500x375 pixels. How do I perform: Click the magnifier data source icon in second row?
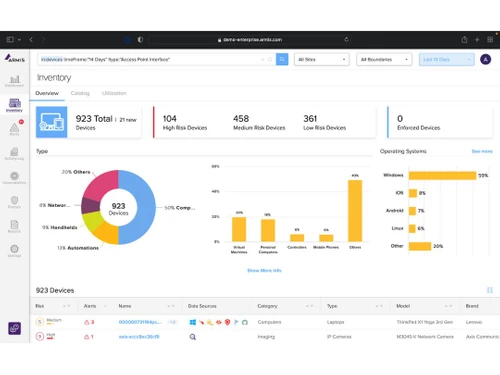193,337
